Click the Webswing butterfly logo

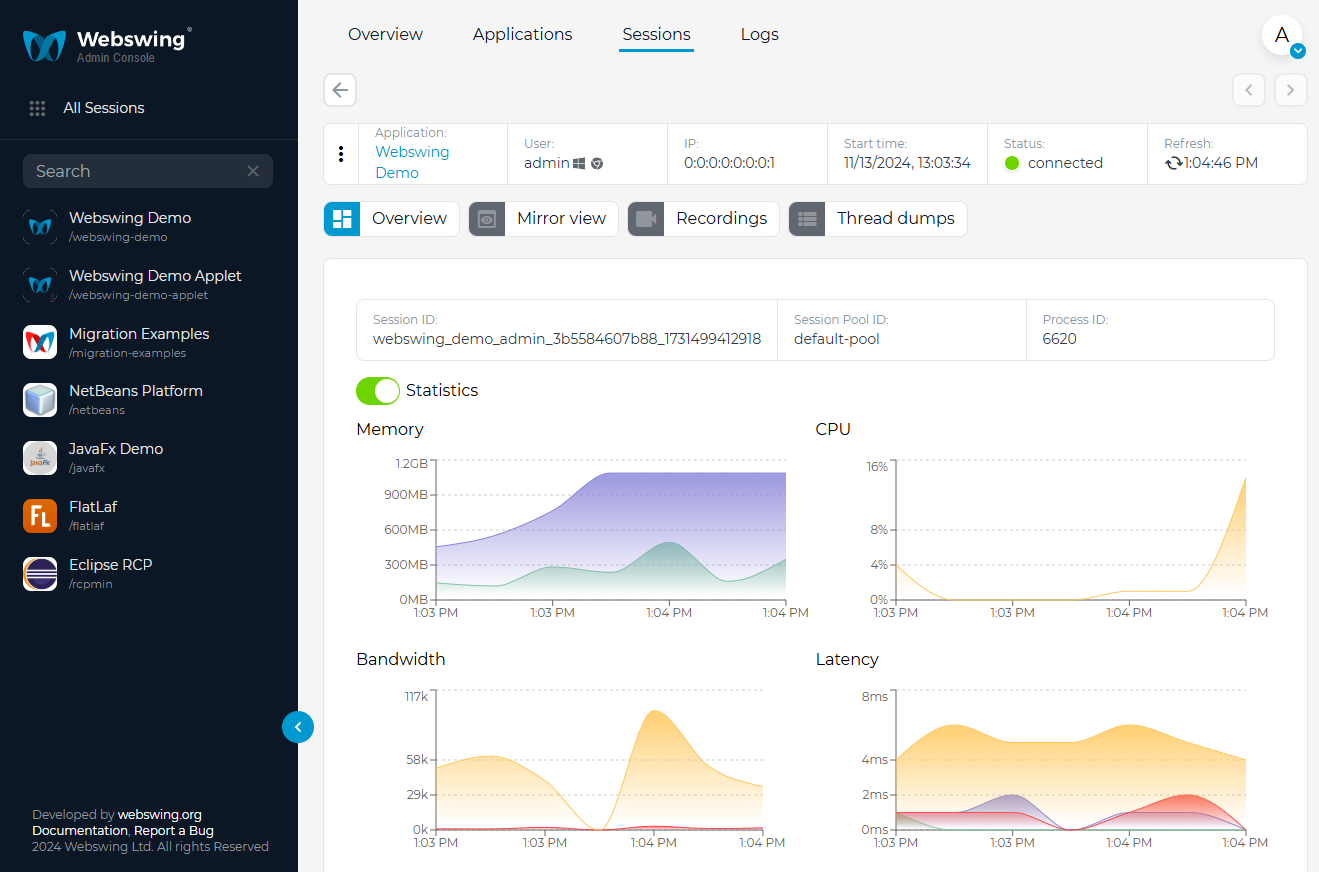pyautogui.click(x=44, y=45)
